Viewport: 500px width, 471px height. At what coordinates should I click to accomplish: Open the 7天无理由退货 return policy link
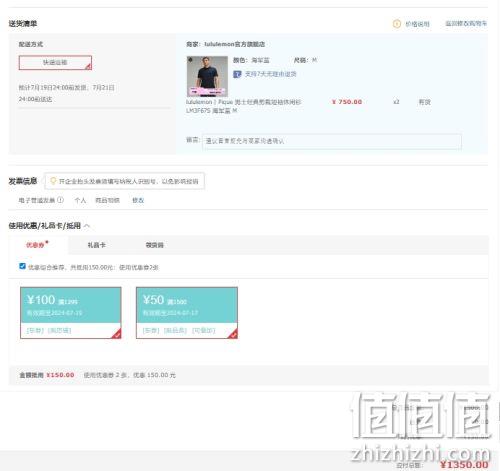click(270, 74)
